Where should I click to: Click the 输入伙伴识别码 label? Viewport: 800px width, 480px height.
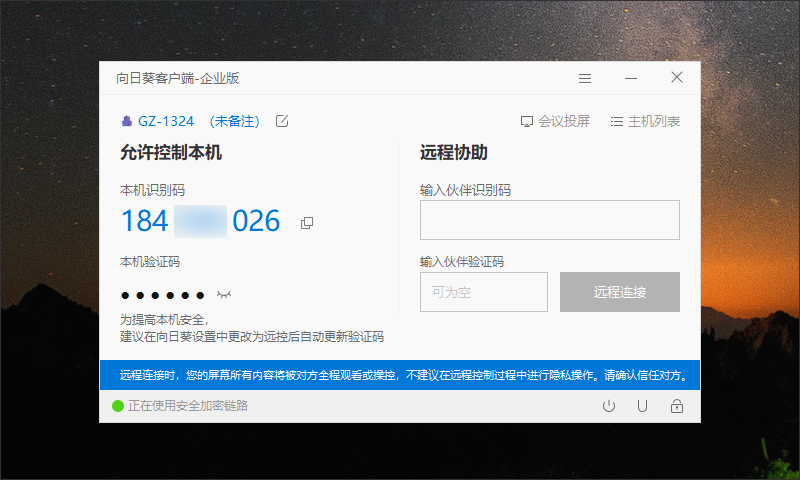tap(465, 190)
